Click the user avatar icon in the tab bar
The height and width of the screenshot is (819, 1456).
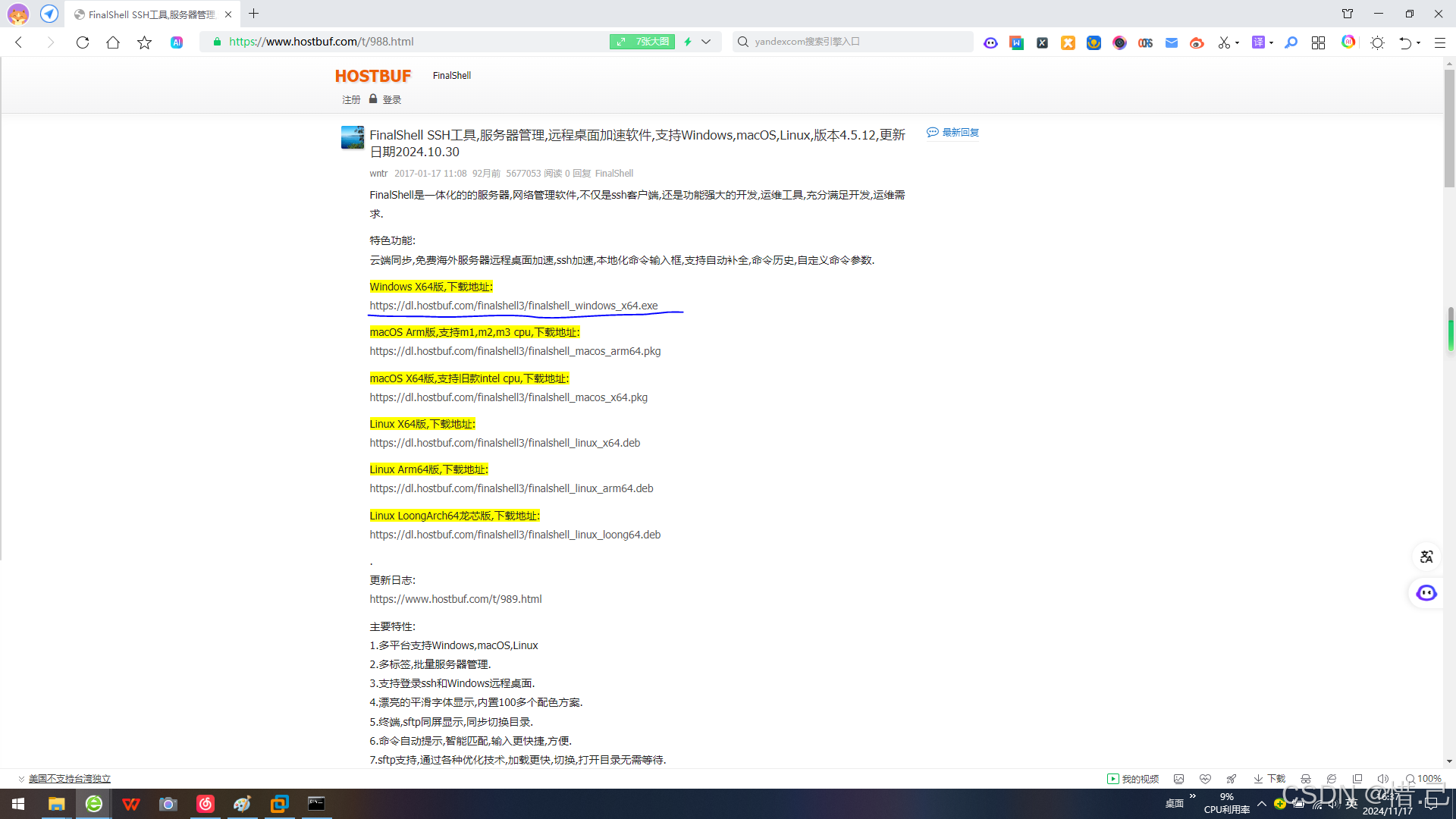18,14
